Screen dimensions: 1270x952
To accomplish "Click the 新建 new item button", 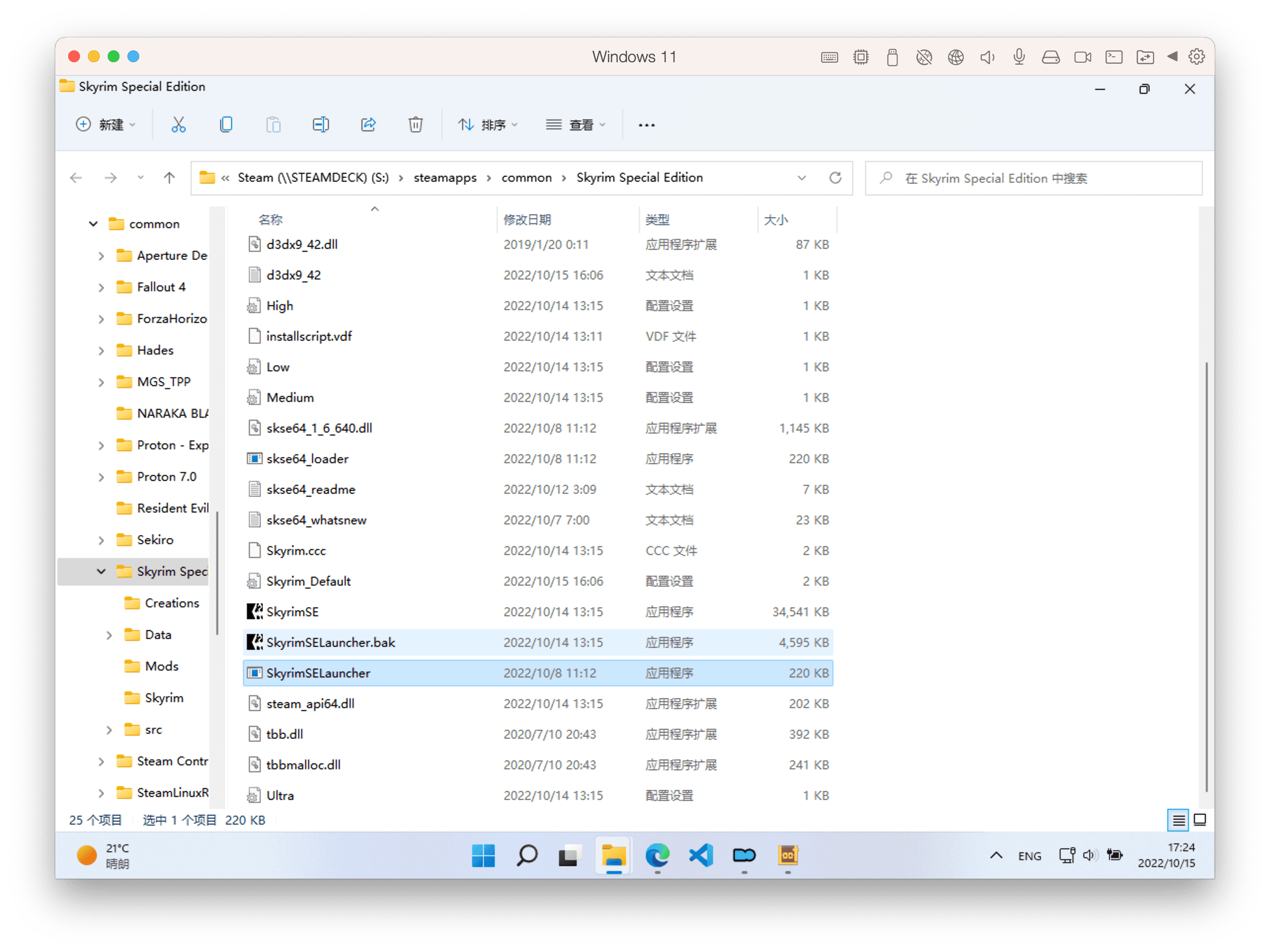I will click(x=100, y=123).
